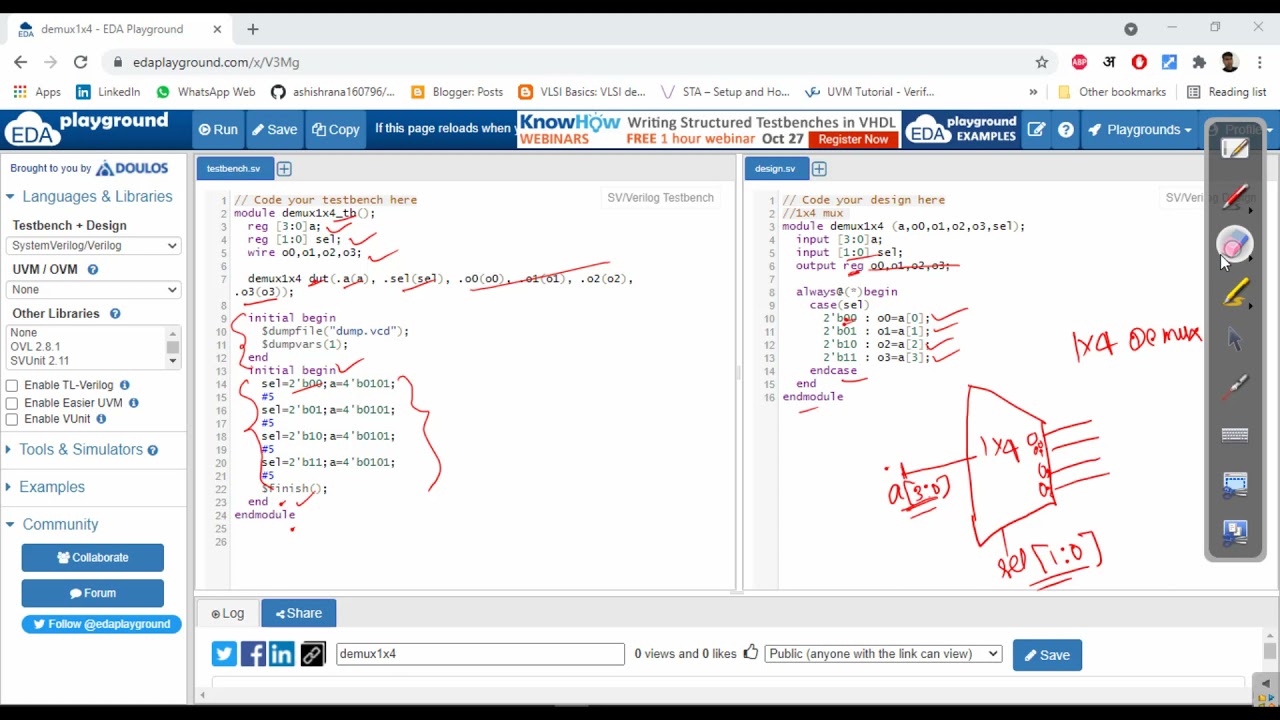
Task: Select the red pen annotation tool
Action: coord(1235,197)
